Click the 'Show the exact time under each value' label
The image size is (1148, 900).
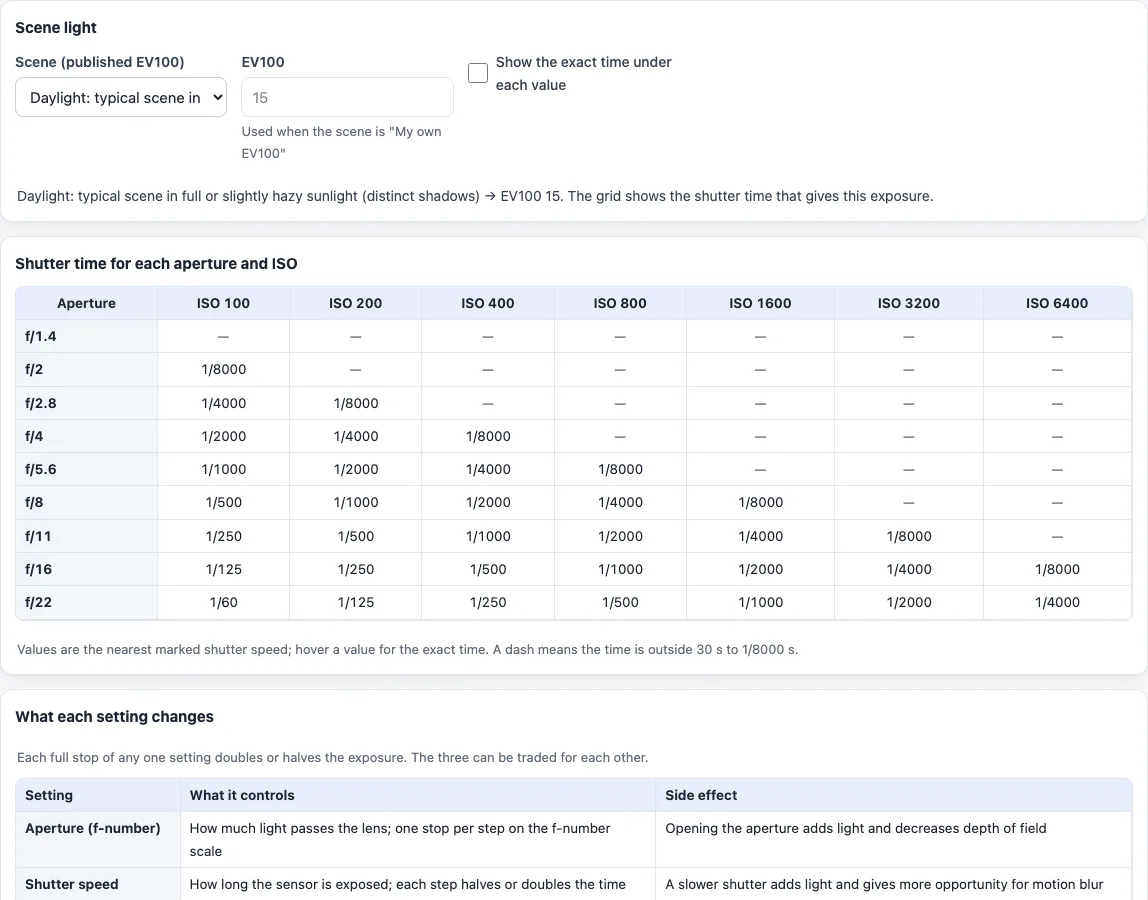click(x=584, y=73)
